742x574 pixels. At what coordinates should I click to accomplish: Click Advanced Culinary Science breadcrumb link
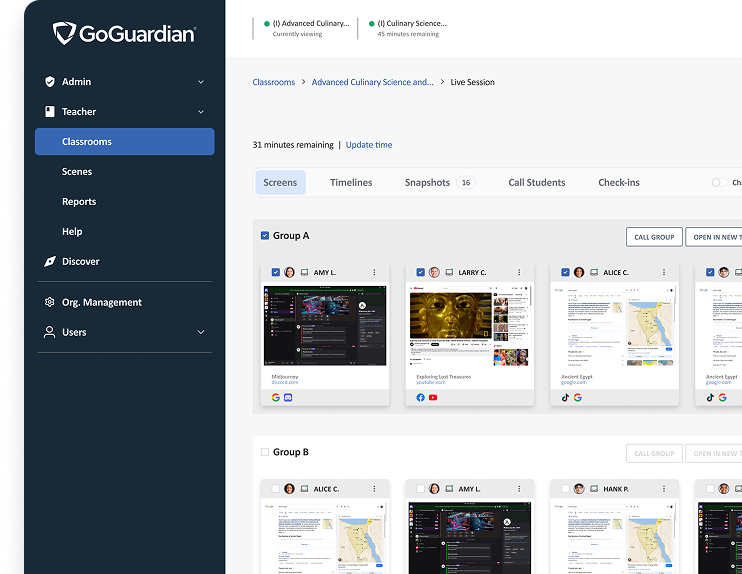(x=372, y=82)
